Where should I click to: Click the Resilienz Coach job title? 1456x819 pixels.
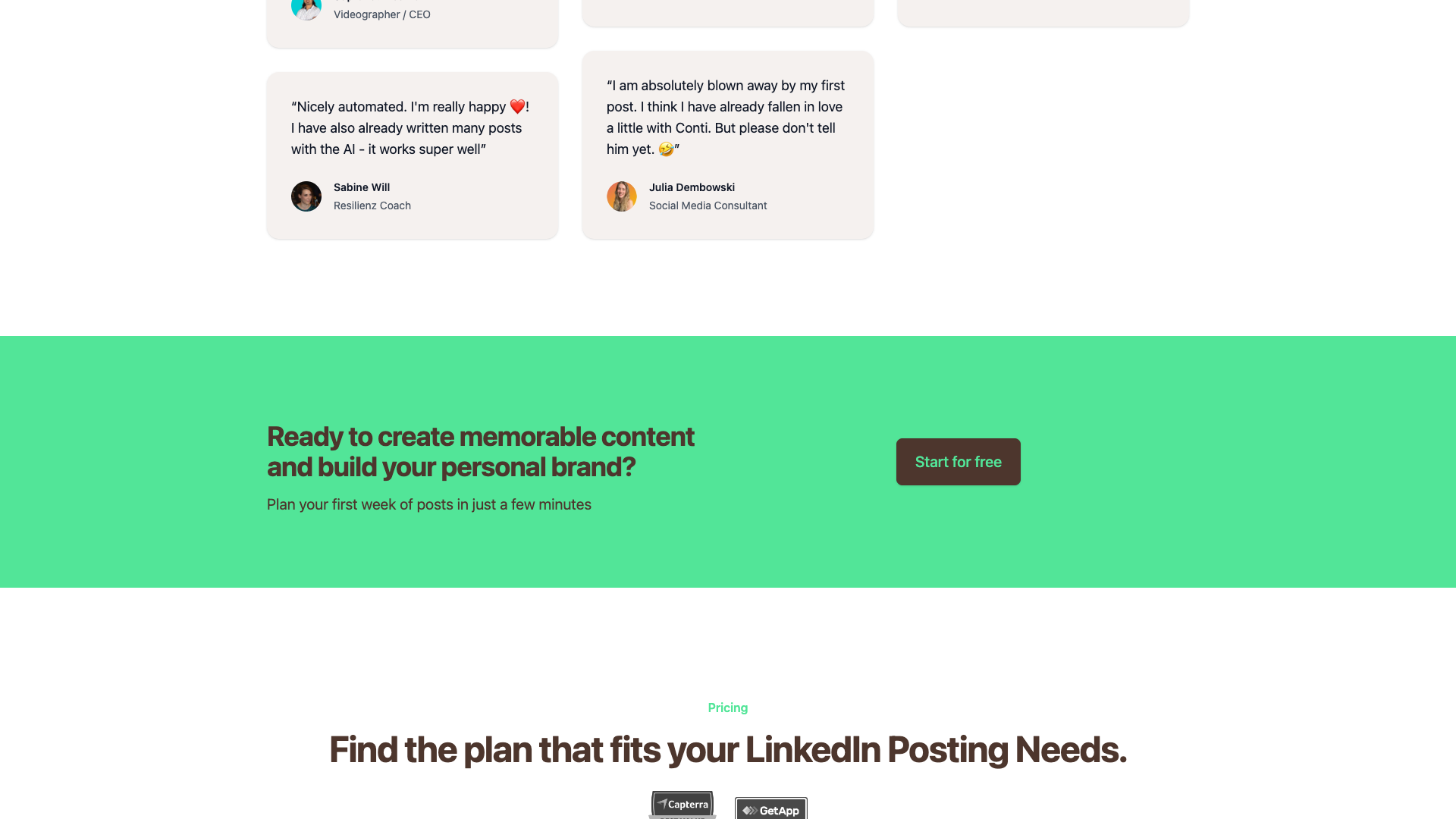[372, 206]
